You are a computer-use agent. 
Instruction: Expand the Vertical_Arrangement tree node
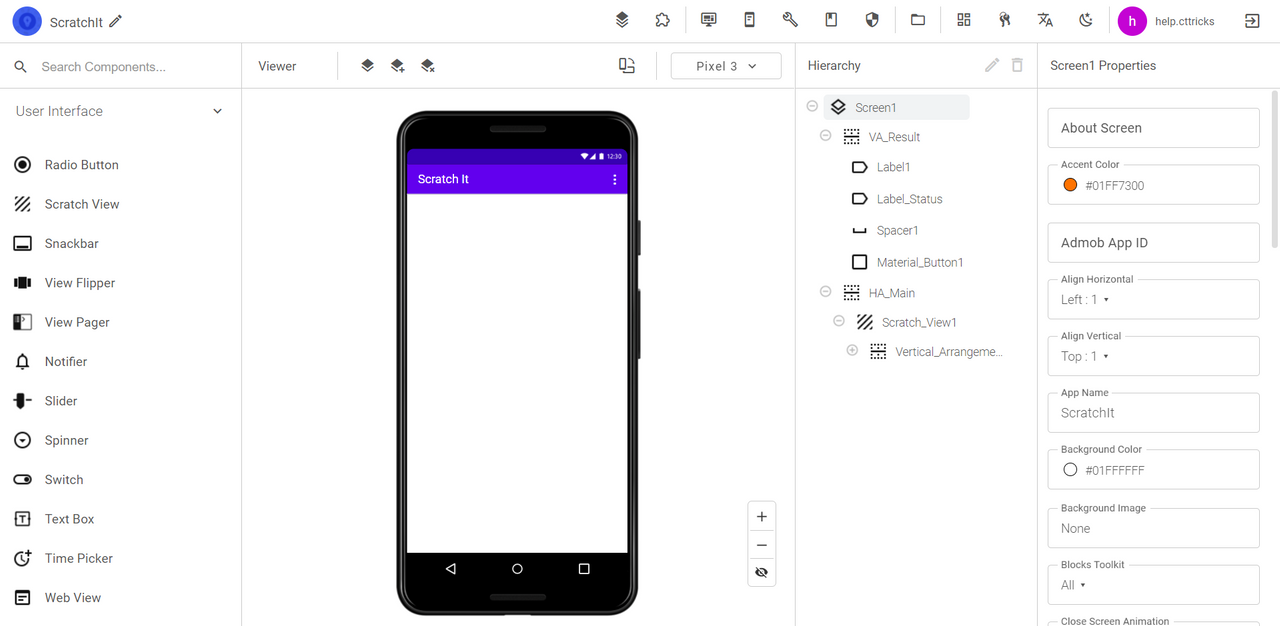(852, 350)
